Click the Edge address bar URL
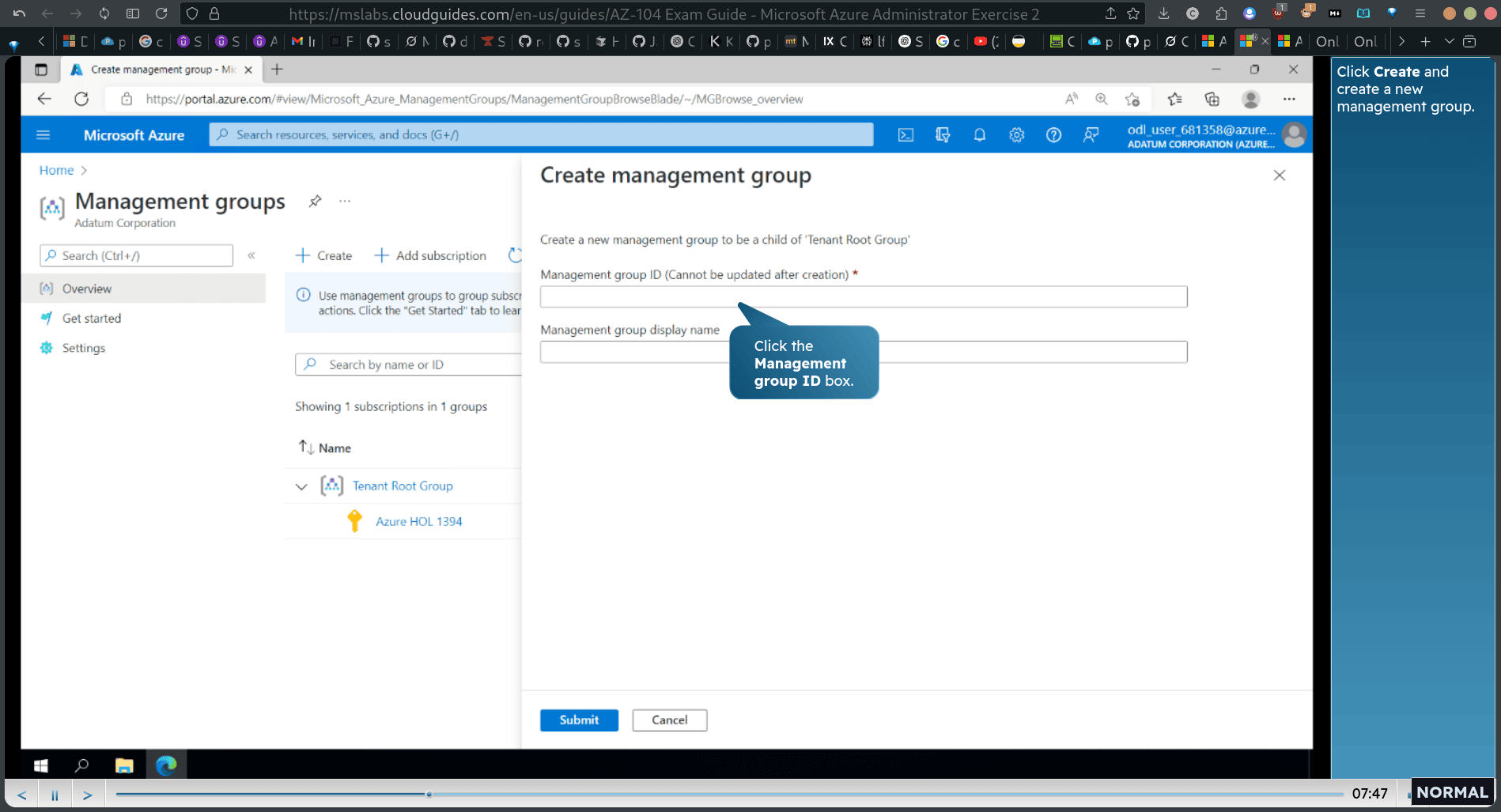Viewport: 1501px width, 812px height. coord(474,99)
